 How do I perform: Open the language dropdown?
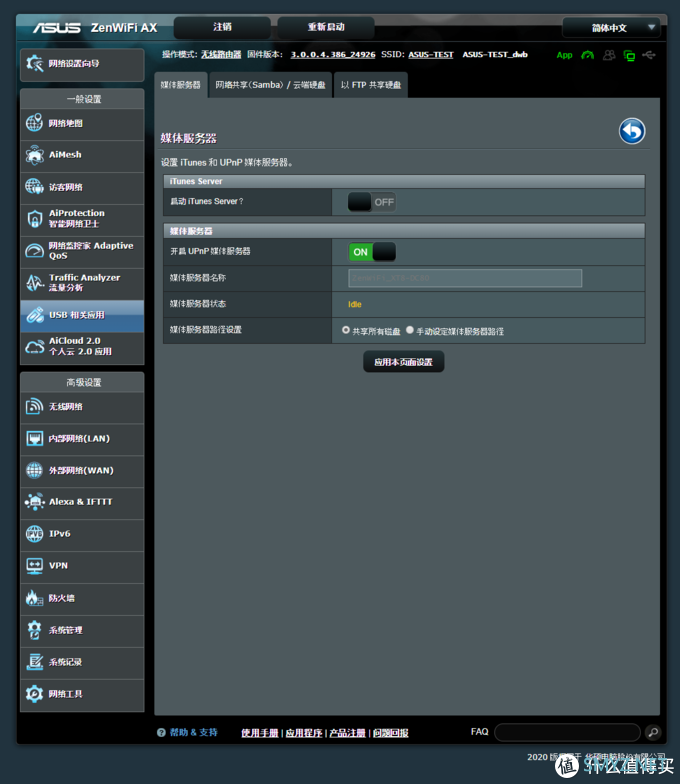click(x=611, y=28)
